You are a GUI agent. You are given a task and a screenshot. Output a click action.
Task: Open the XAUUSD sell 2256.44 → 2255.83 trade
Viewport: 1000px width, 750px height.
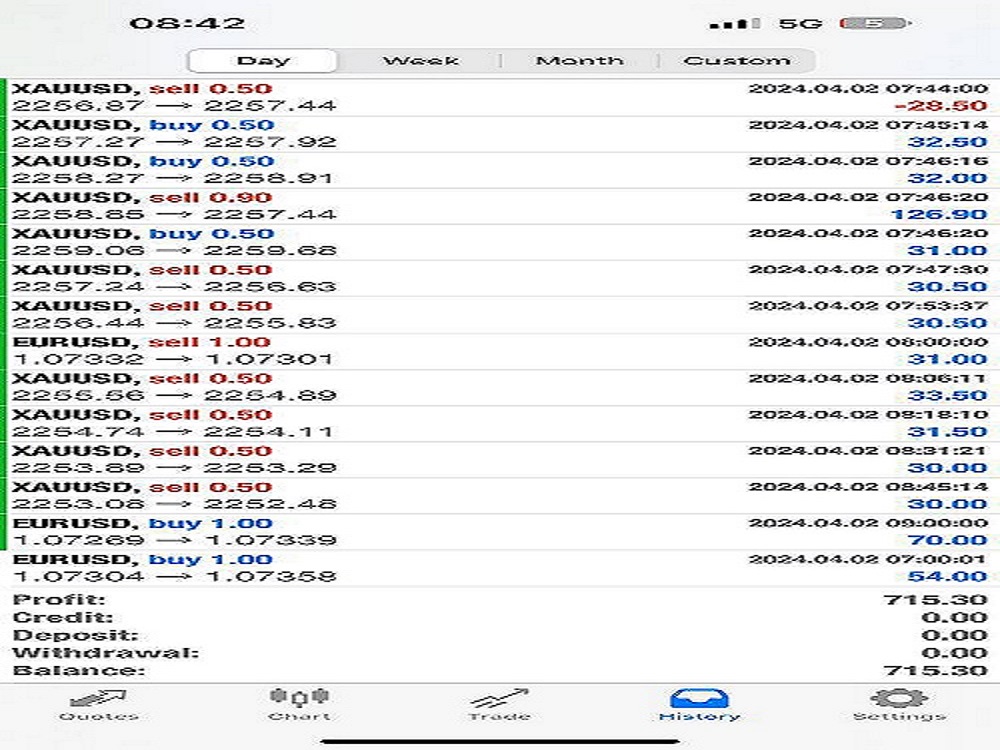click(x=500, y=314)
